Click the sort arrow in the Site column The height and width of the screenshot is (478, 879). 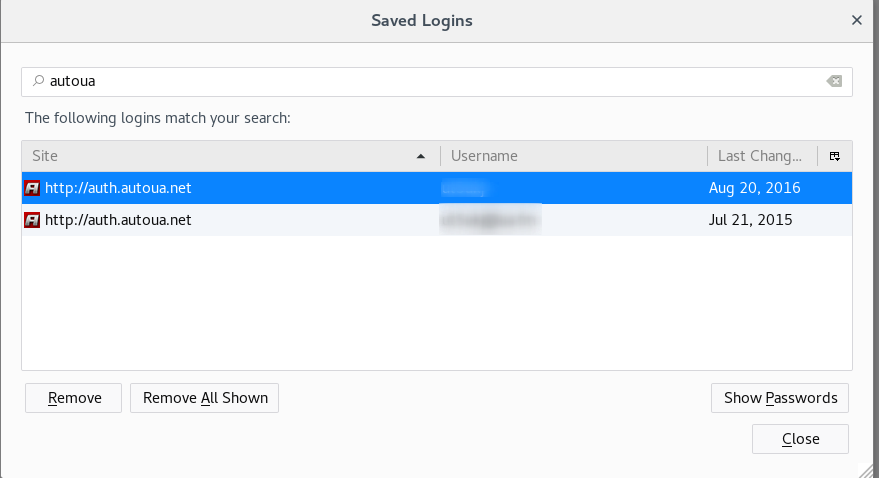(x=421, y=156)
